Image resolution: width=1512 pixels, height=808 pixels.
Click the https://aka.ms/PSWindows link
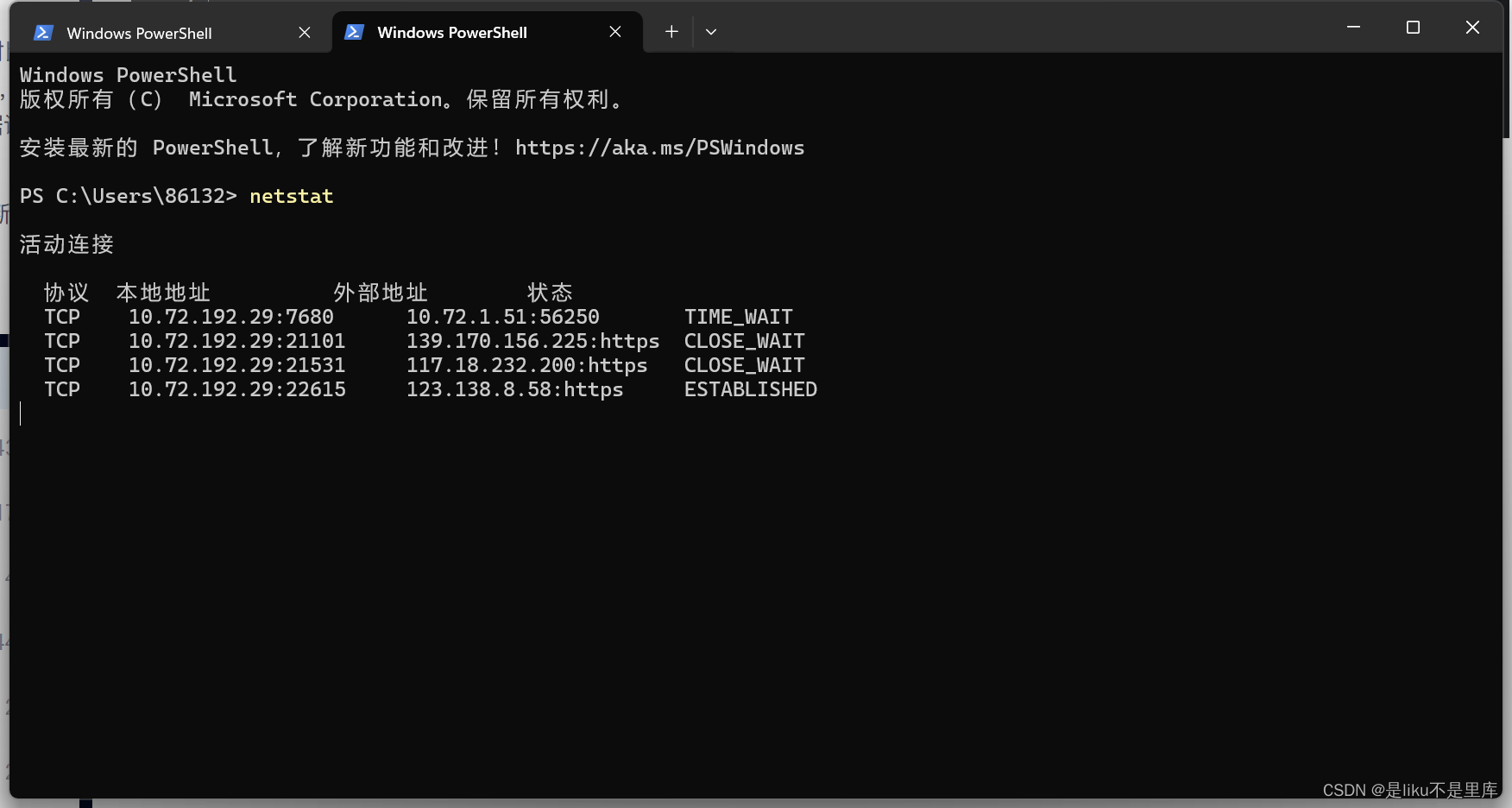click(x=659, y=148)
